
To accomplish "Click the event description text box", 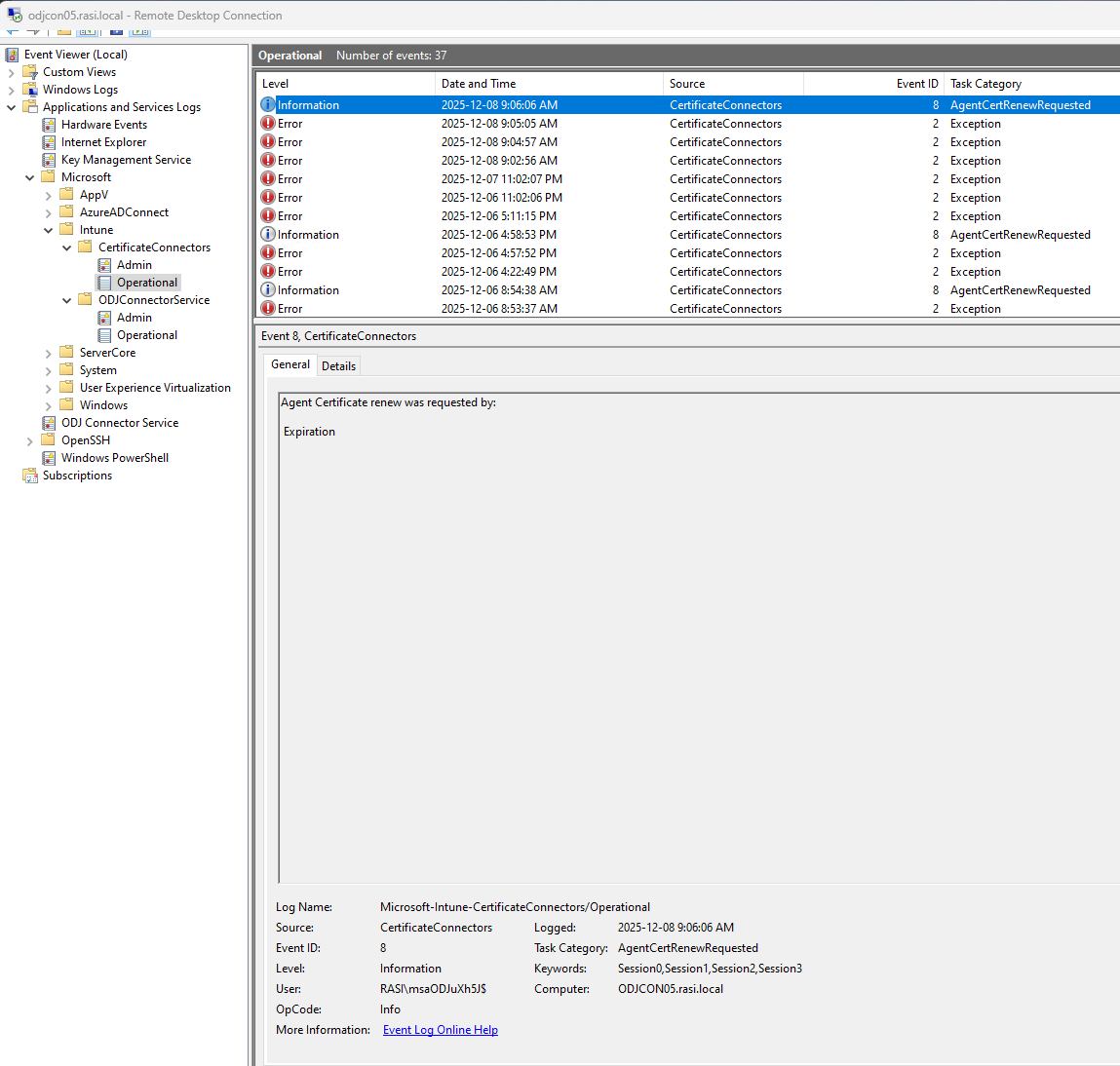I will click(699, 637).
